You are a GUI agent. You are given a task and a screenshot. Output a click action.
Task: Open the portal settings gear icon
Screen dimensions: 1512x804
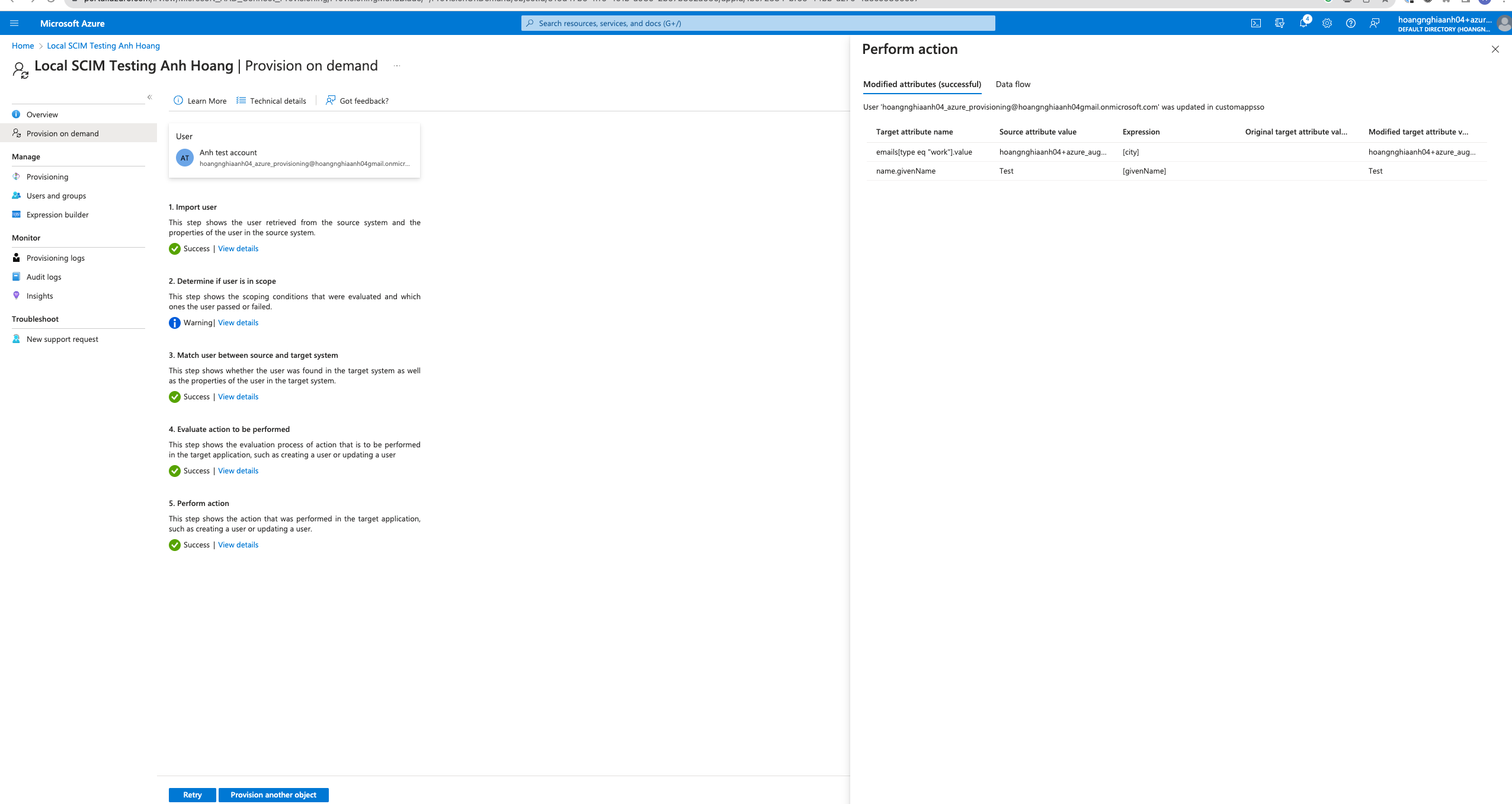1327,23
